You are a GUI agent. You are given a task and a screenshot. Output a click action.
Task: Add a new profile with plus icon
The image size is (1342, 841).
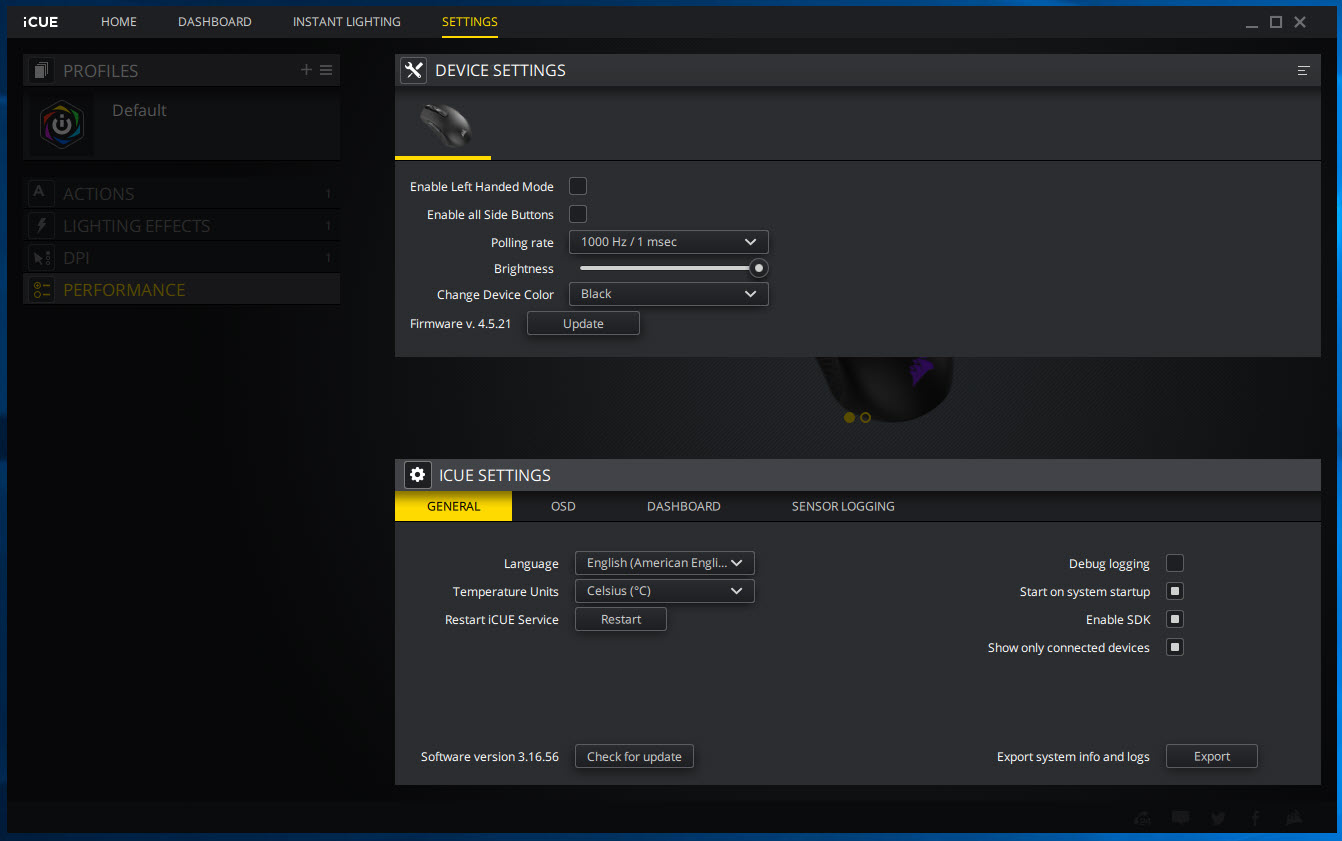pos(306,70)
